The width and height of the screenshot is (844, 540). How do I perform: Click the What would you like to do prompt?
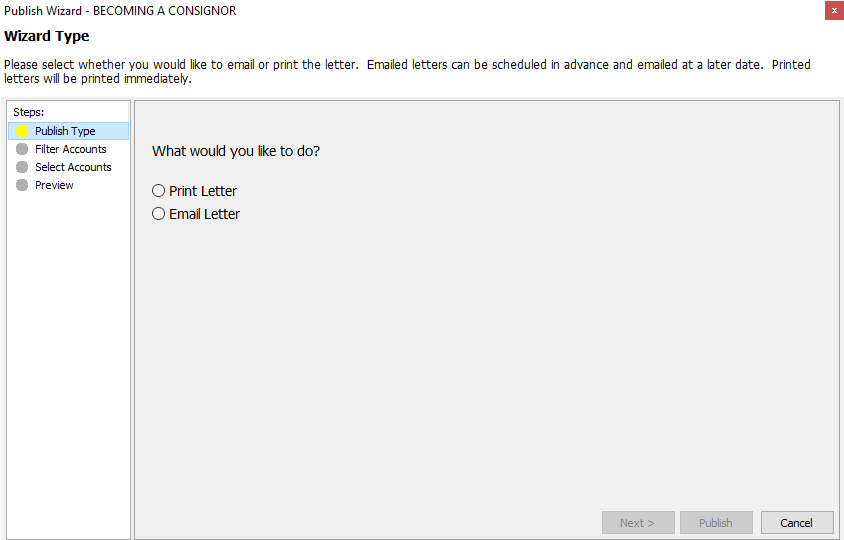tap(236, 151)
